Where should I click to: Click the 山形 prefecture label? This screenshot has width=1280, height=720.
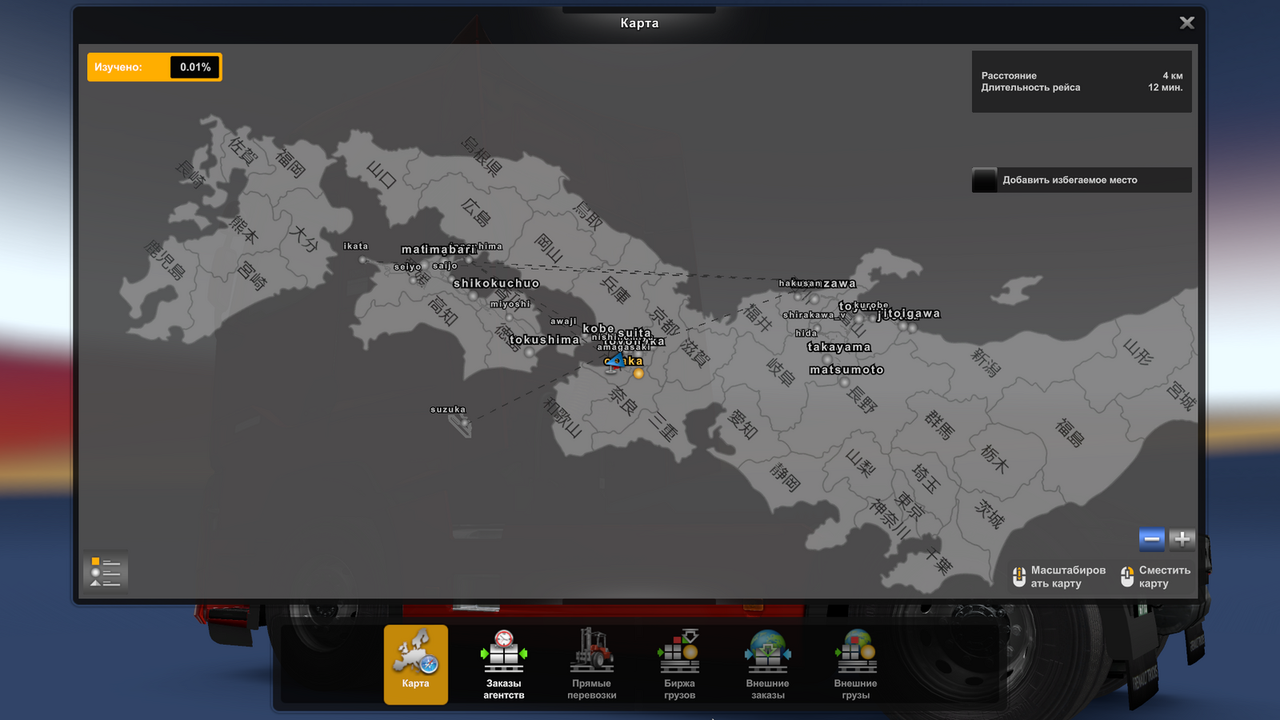(x=1139, y=353)
